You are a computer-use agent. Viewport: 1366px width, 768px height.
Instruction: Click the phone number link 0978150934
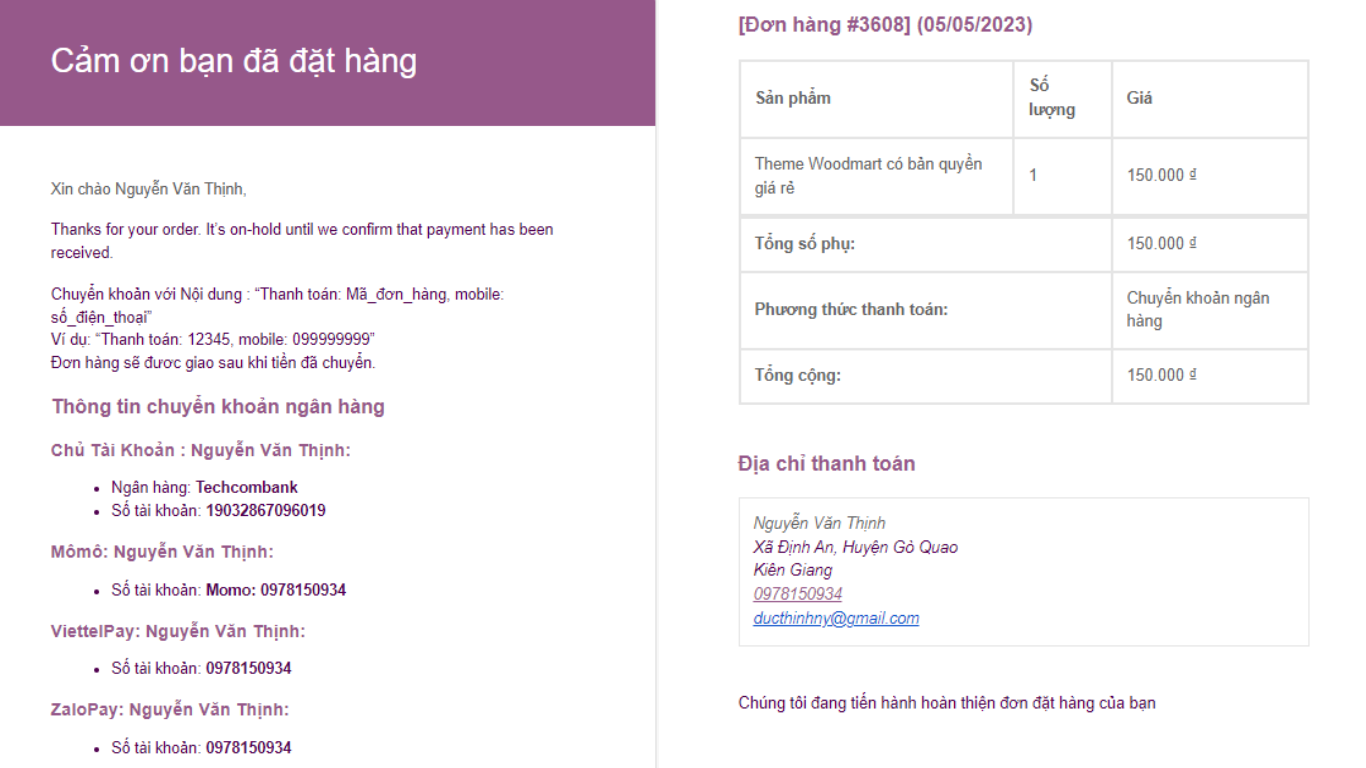pyautogui.click(x=797, y=594)
